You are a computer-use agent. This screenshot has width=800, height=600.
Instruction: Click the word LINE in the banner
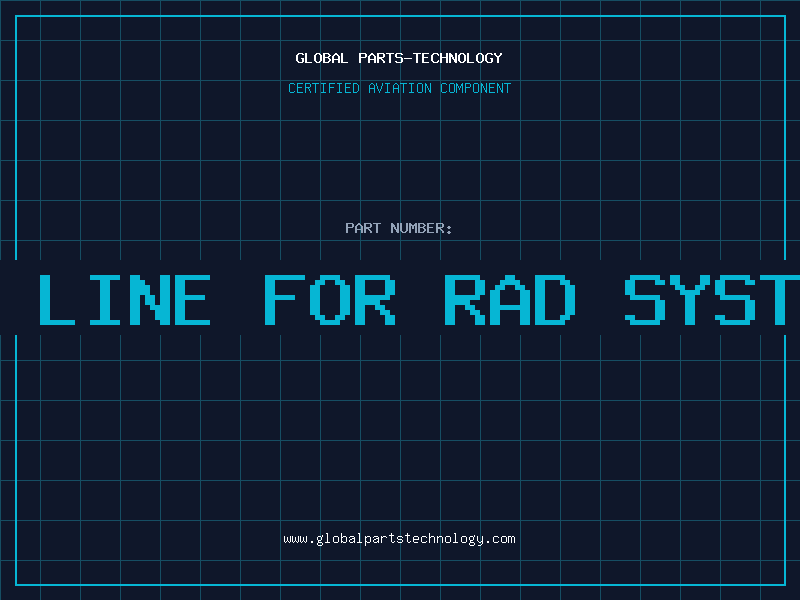point(124,299)
